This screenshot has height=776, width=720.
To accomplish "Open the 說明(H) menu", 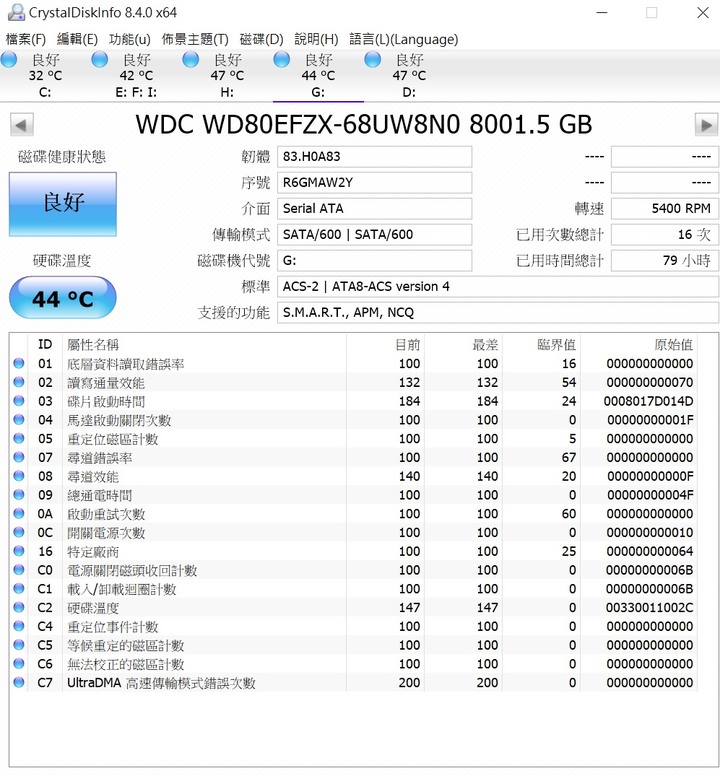I will pos(316,39).
